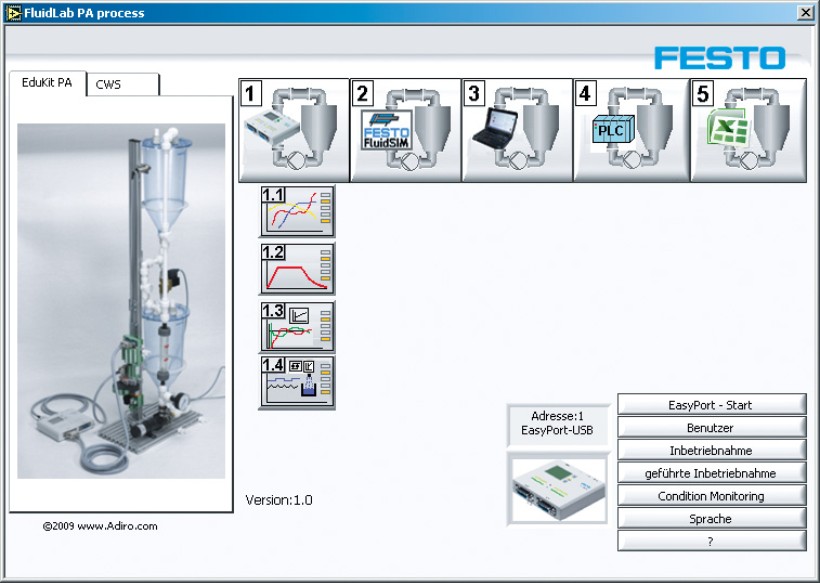Open 1.4 continuous control tank icon
The width and height of the screenshot is (820, 583).
click(297, 382)
